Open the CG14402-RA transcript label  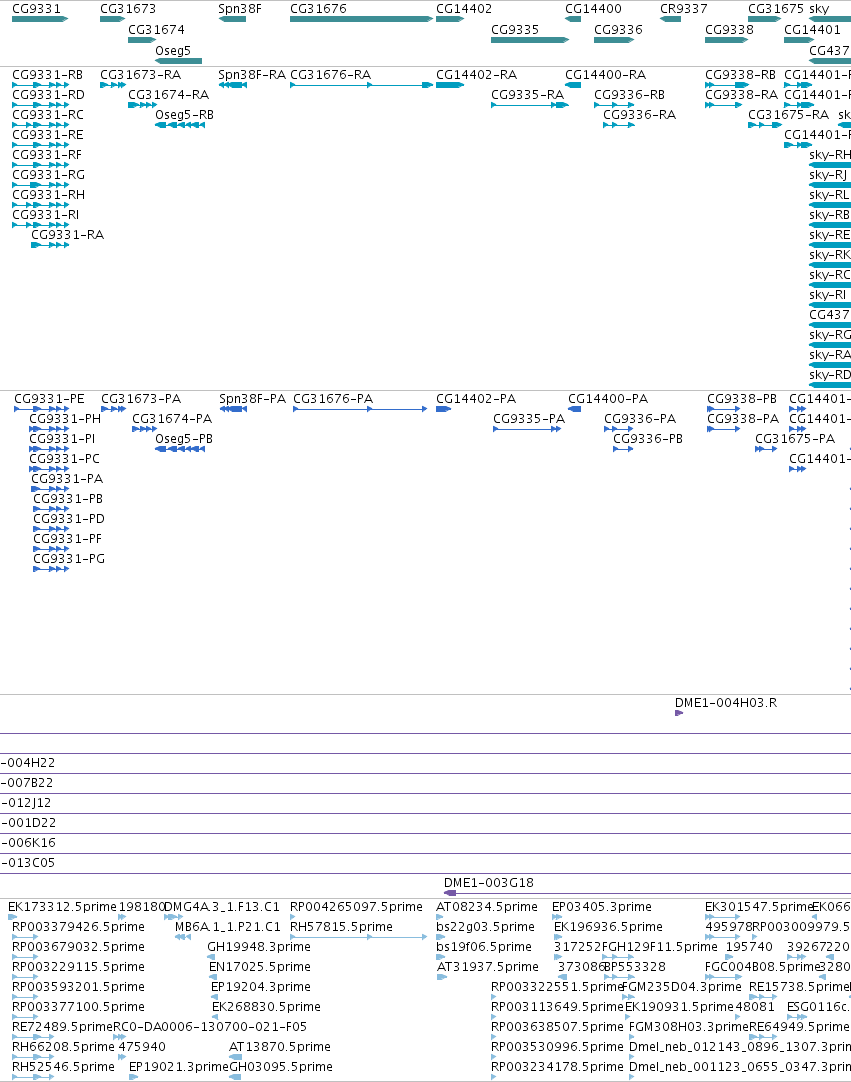coord(476,75)
